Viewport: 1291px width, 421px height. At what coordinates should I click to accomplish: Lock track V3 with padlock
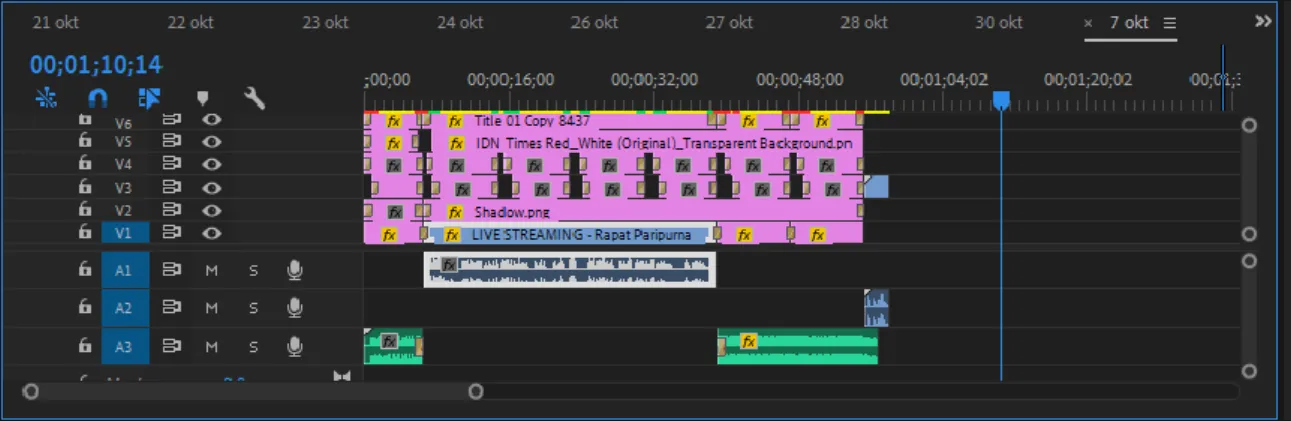[85, 187]
